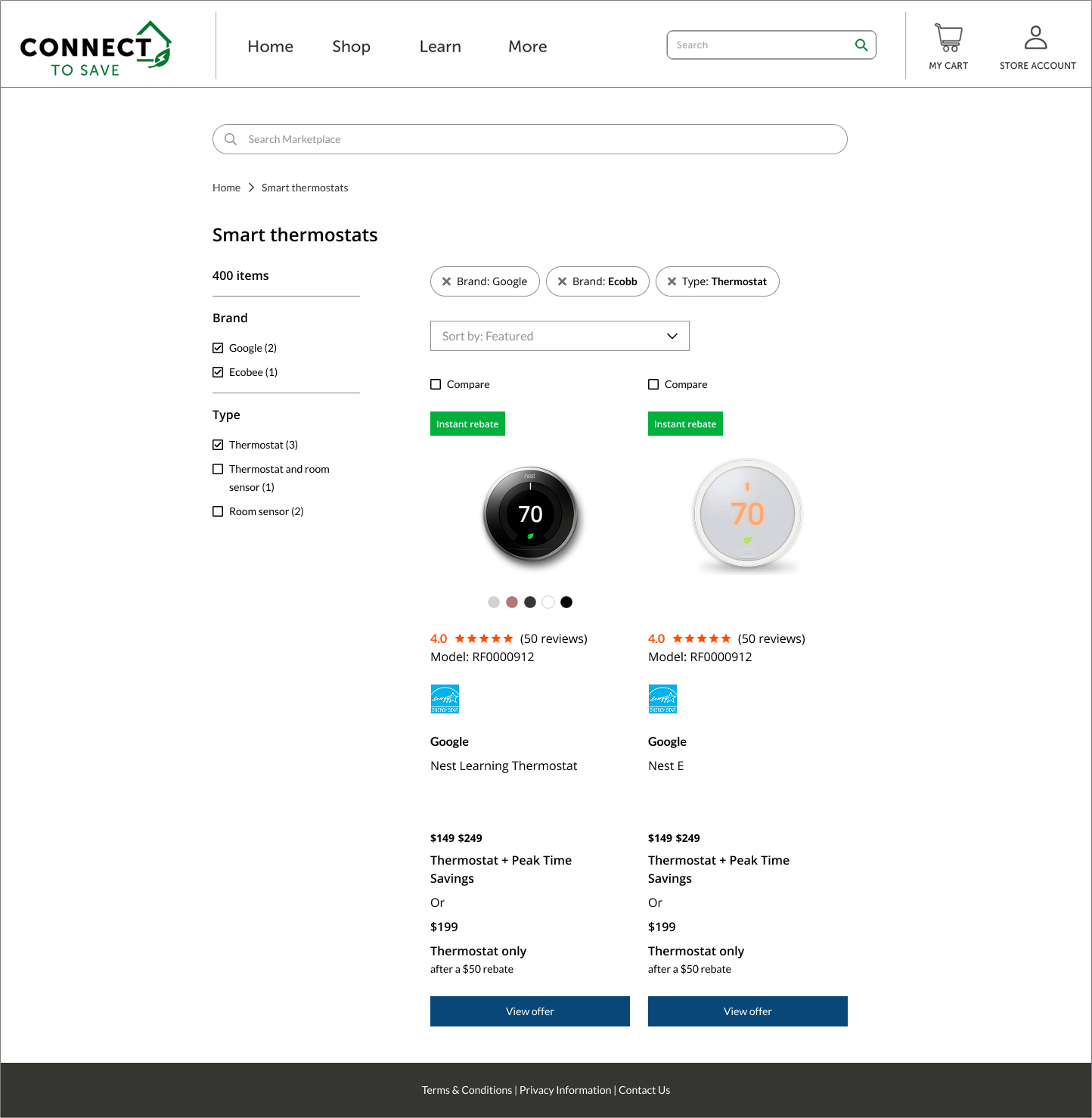Click the breadcrumb chevron after Home
The image size is (1092, 1118).
pyautogui.click(x=251, y=188)
